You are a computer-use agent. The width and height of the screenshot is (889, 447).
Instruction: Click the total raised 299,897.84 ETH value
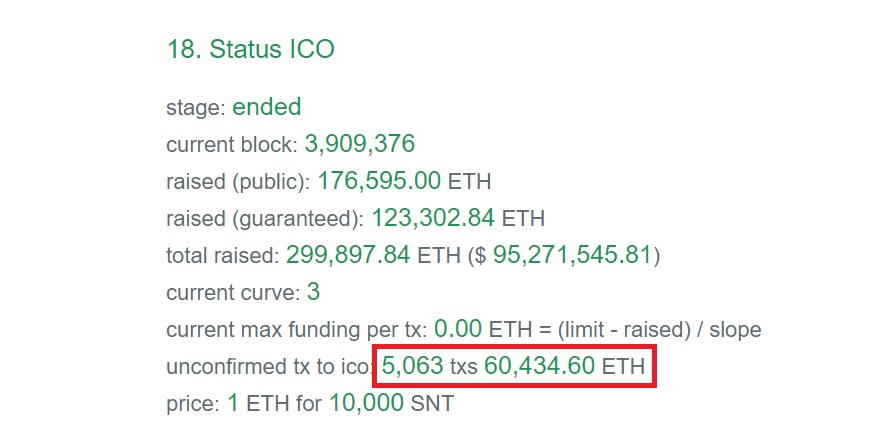372,255
